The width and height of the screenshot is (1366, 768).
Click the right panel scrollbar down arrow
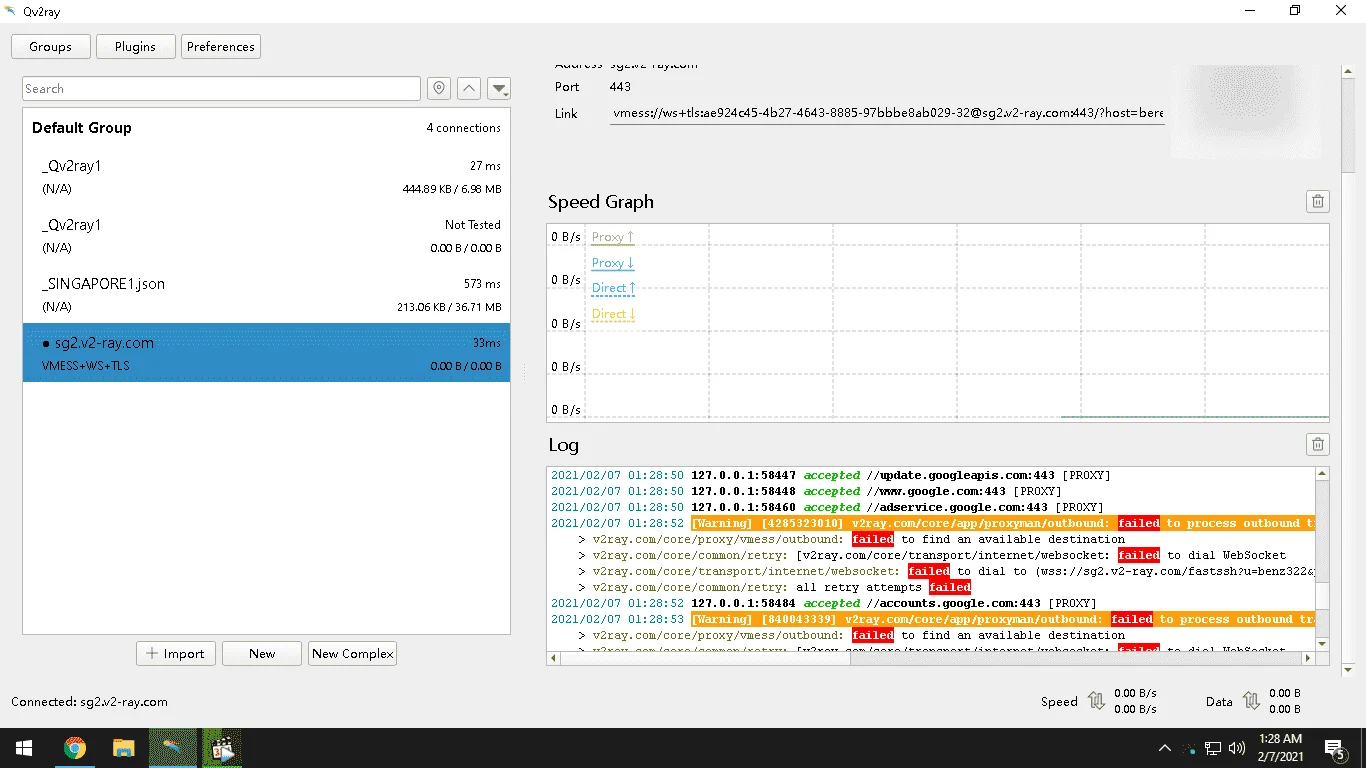(1347, 670)
